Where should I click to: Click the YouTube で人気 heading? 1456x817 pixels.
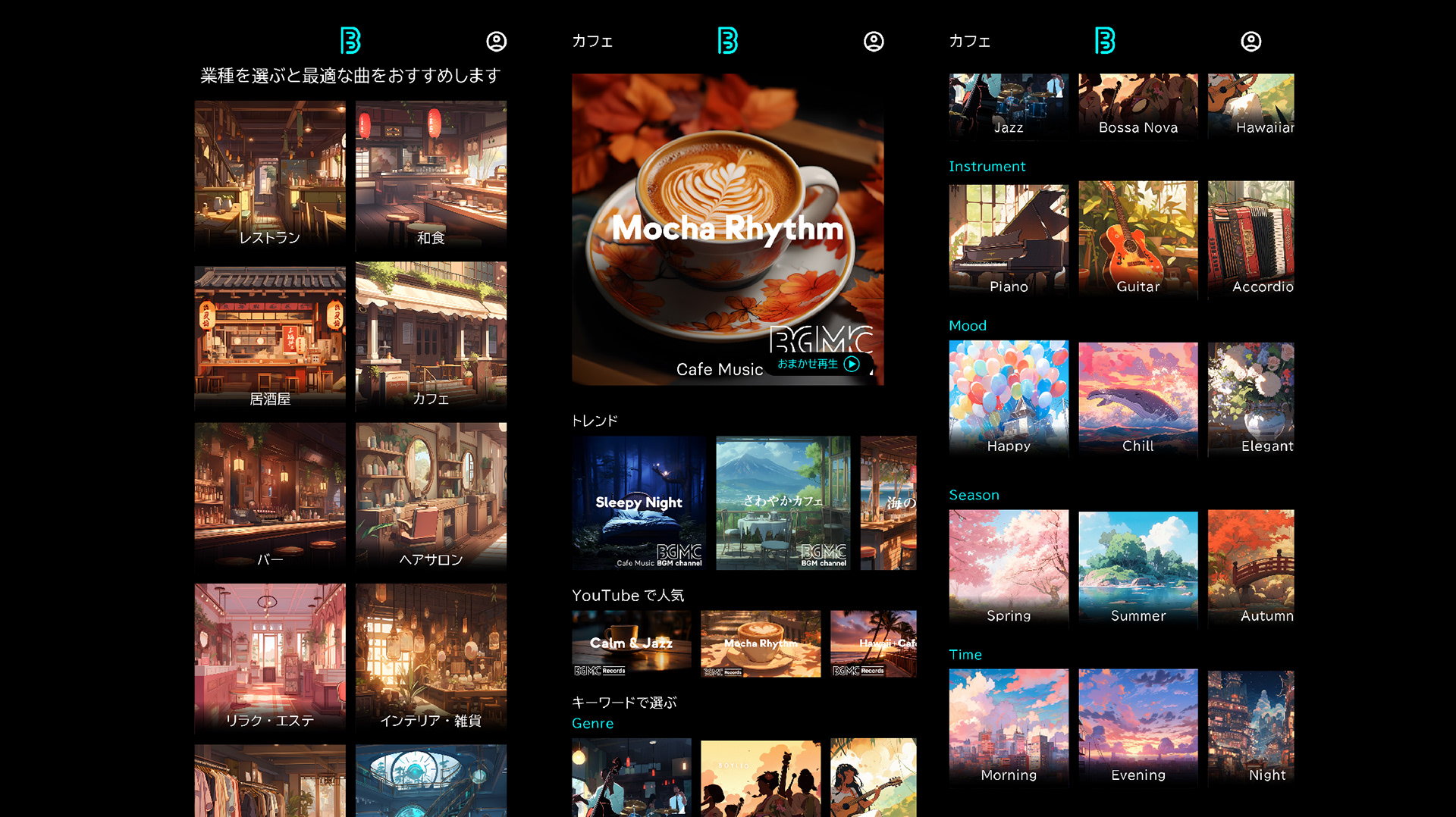pyautogui.click(x=628, y=596)
